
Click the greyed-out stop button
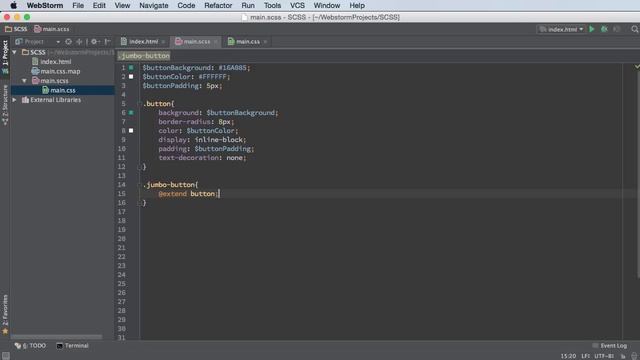617,29
